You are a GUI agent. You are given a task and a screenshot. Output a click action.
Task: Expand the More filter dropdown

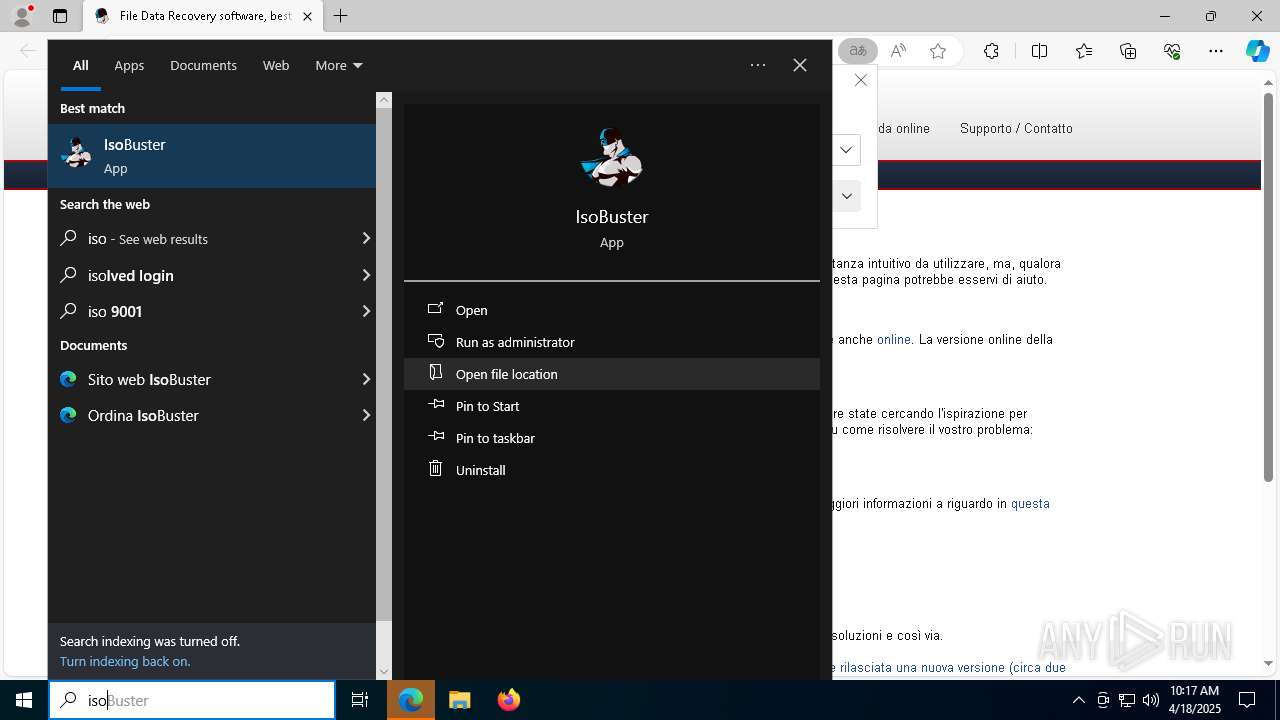(338, 65)
